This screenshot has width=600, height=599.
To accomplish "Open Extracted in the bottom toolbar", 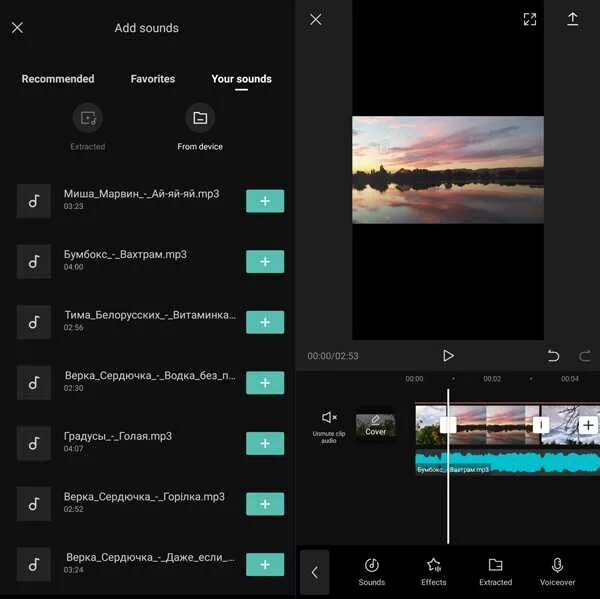I will click(496, 572).
